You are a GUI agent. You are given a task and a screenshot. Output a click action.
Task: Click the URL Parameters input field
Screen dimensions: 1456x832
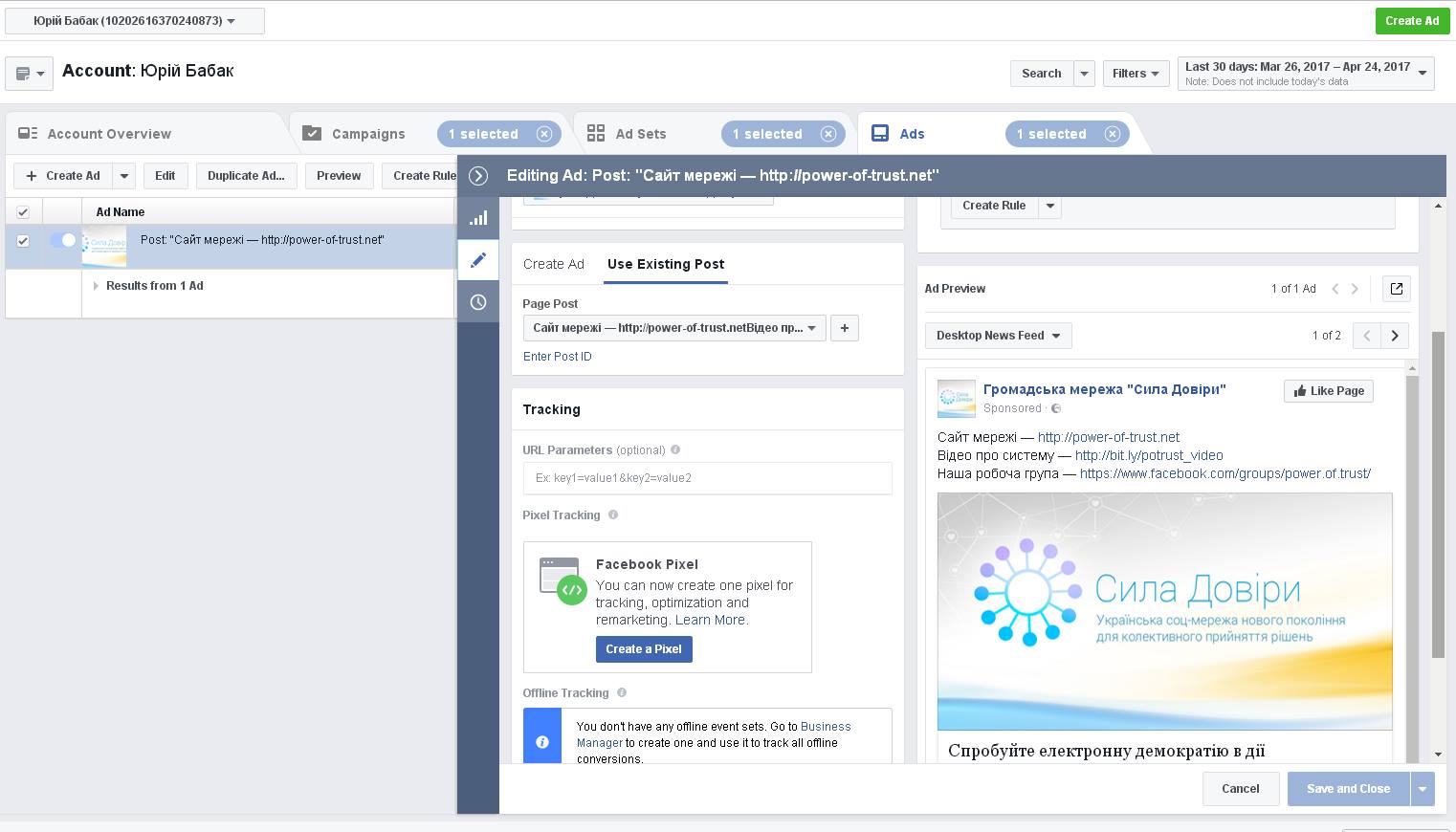[707, 478]
